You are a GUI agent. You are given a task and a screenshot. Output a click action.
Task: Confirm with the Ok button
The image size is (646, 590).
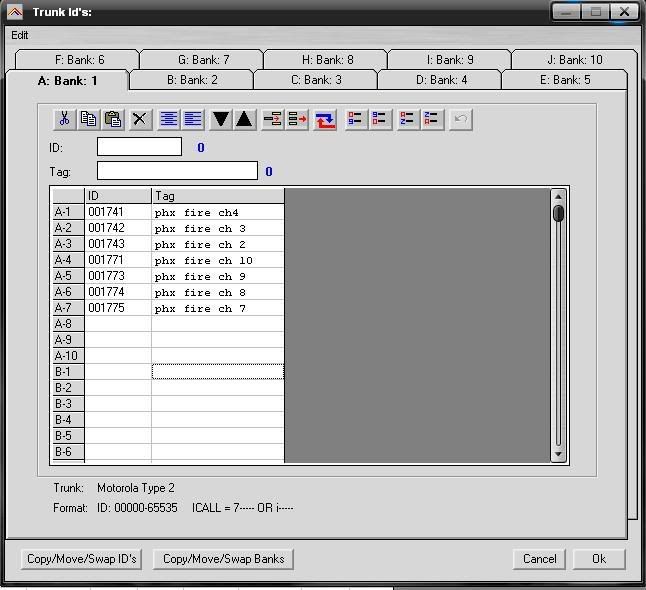pos(599,559)
